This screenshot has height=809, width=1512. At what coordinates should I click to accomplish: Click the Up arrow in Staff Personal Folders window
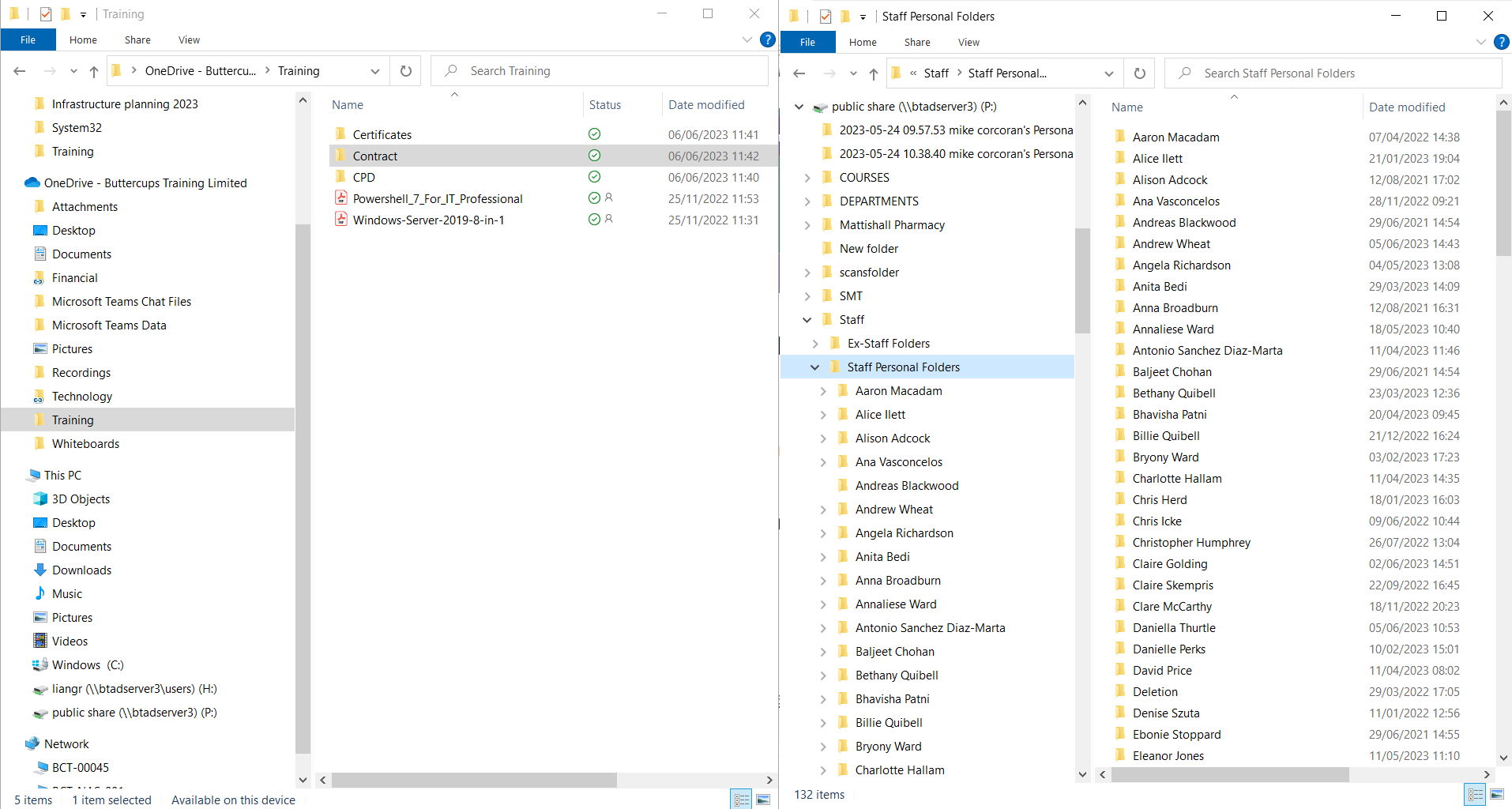(x=873, y=73)
